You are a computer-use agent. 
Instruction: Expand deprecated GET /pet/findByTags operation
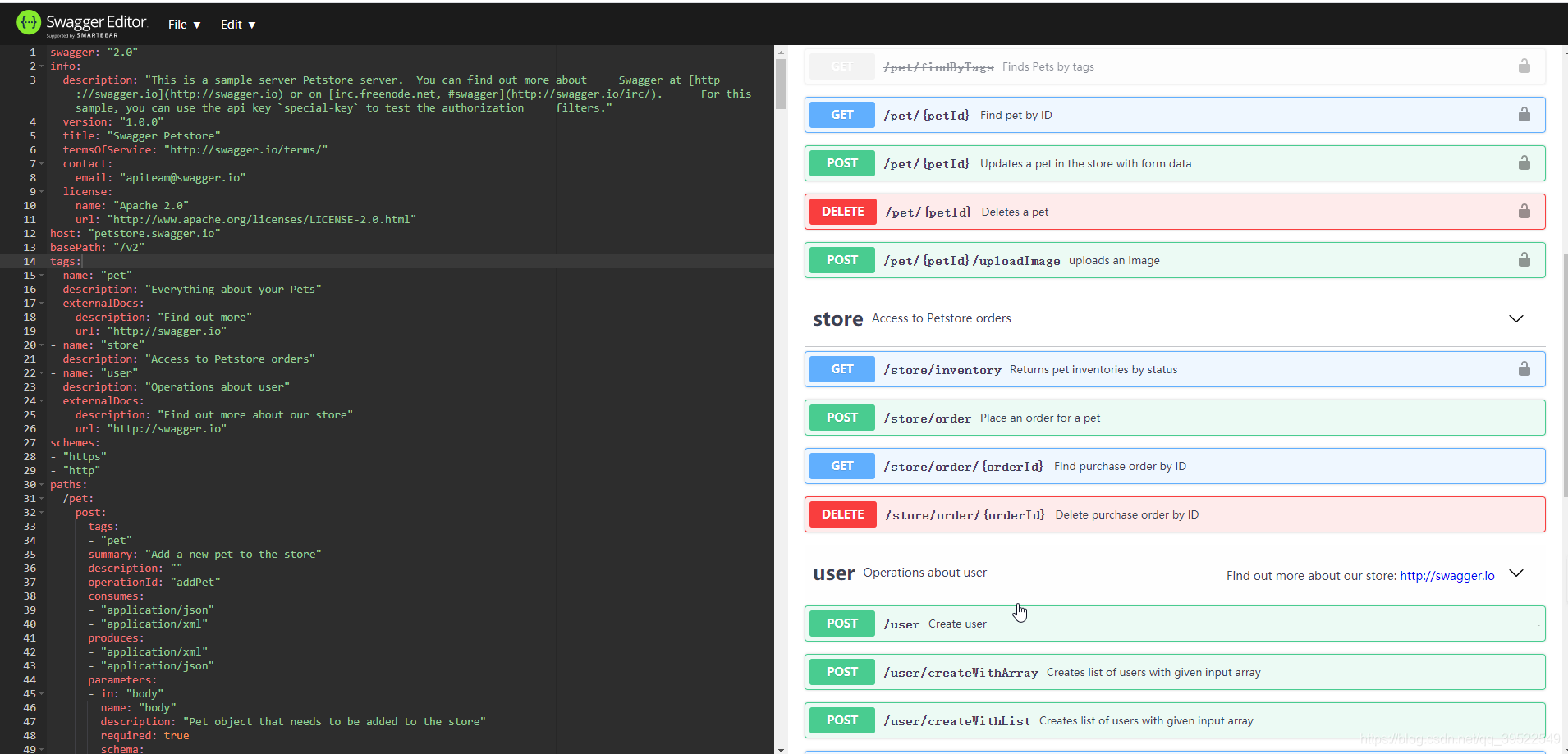coord(1175,66)
